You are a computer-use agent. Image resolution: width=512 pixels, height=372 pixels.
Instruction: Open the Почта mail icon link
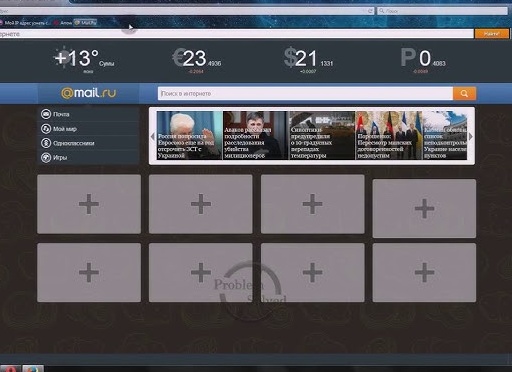tap(46, 114)
